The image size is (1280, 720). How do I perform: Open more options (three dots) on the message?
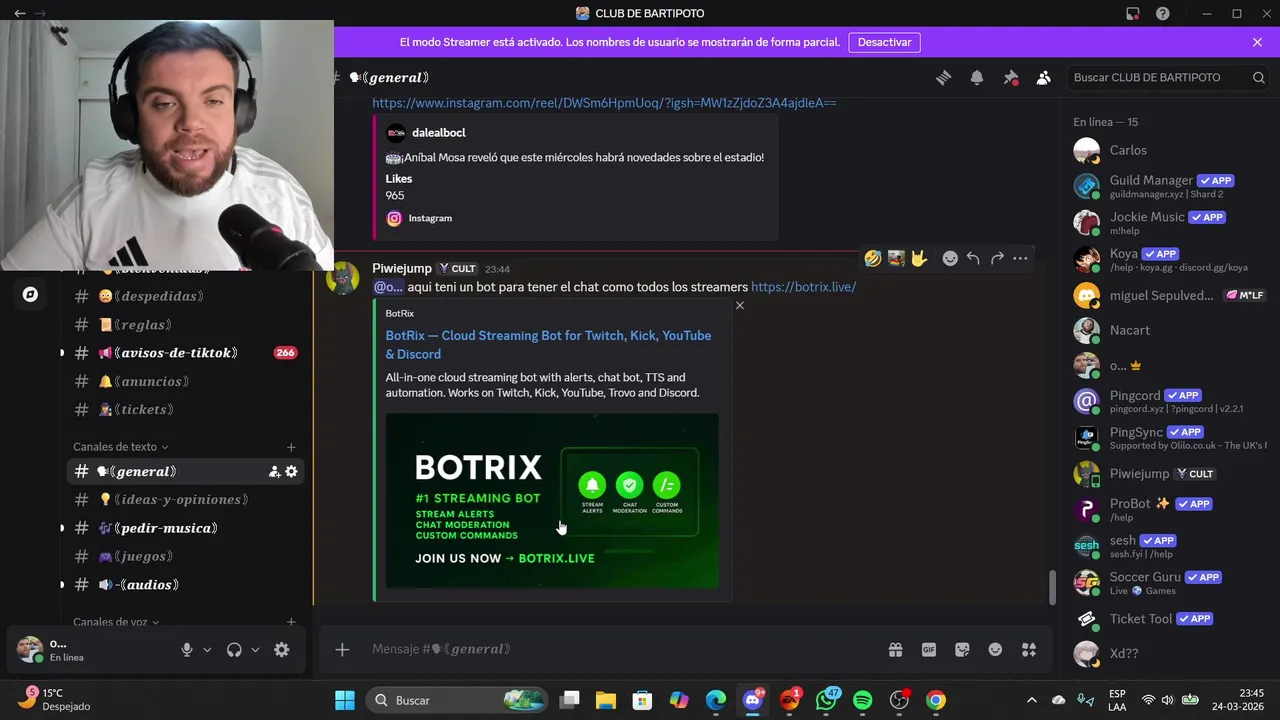(x=1020, y=258)
